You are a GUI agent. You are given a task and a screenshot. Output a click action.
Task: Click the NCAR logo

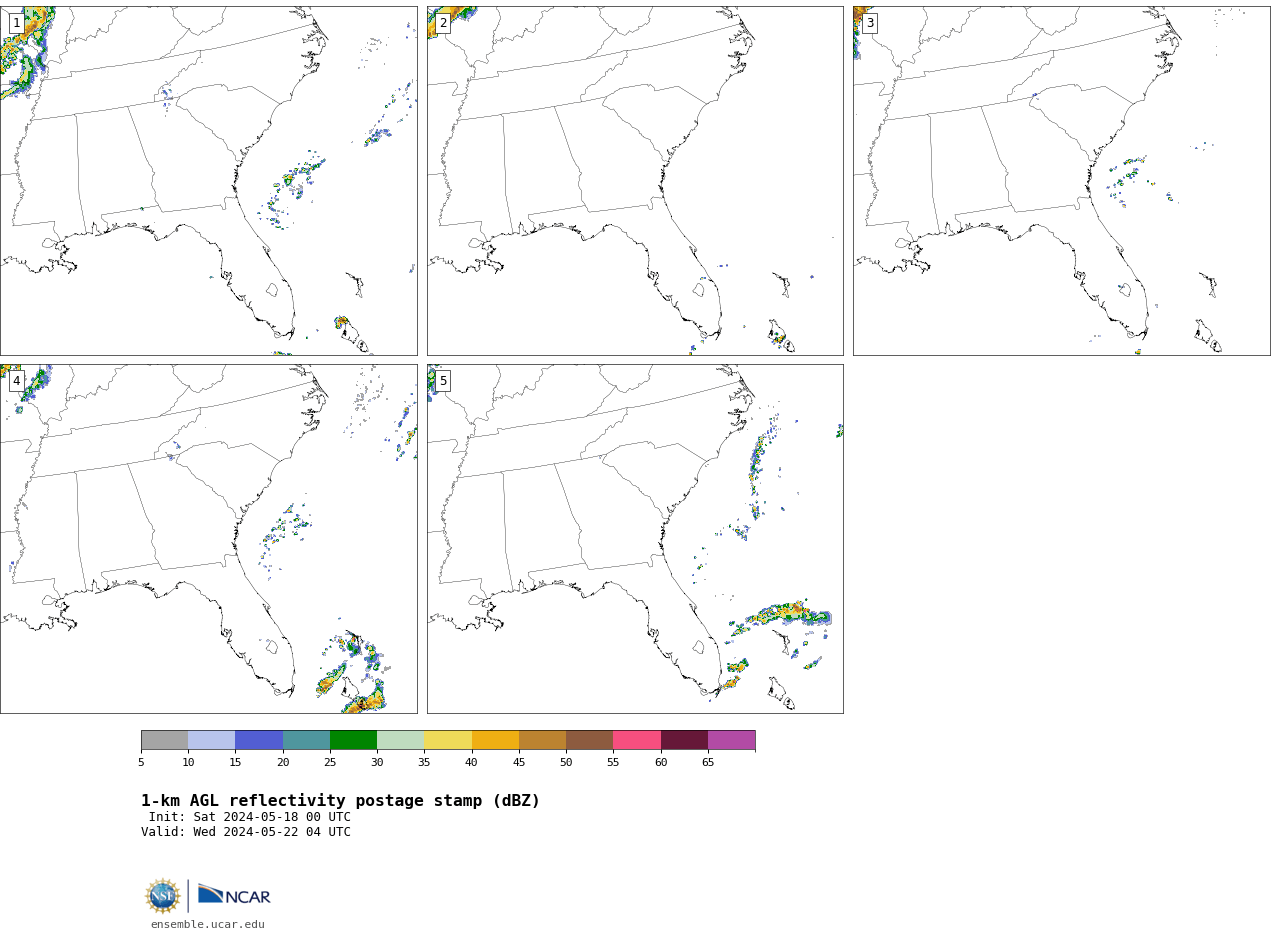click(x=234, y=895)
